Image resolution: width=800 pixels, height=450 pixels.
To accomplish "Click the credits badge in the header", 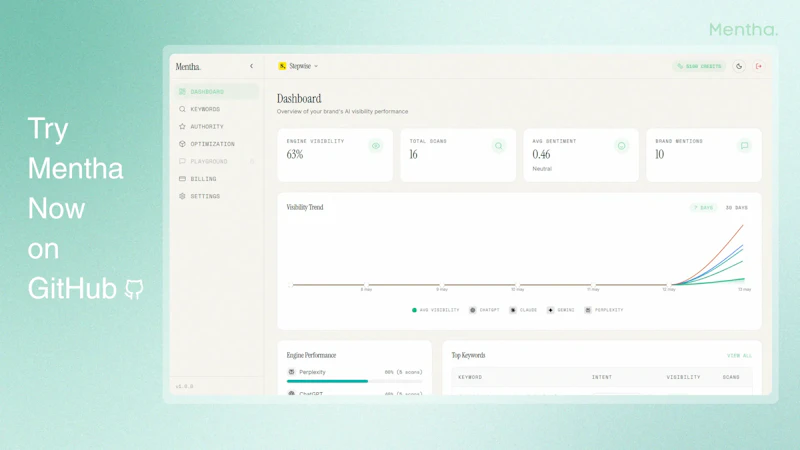I will coord(699,66).
